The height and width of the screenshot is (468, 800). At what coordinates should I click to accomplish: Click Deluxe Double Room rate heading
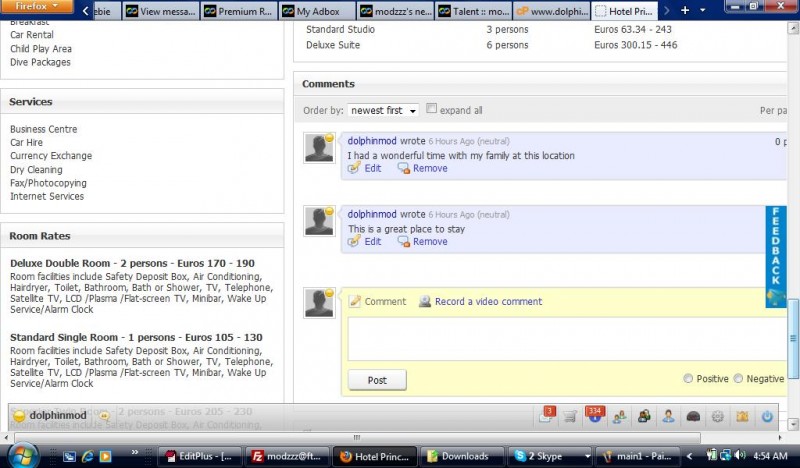(x=132, y=263)
